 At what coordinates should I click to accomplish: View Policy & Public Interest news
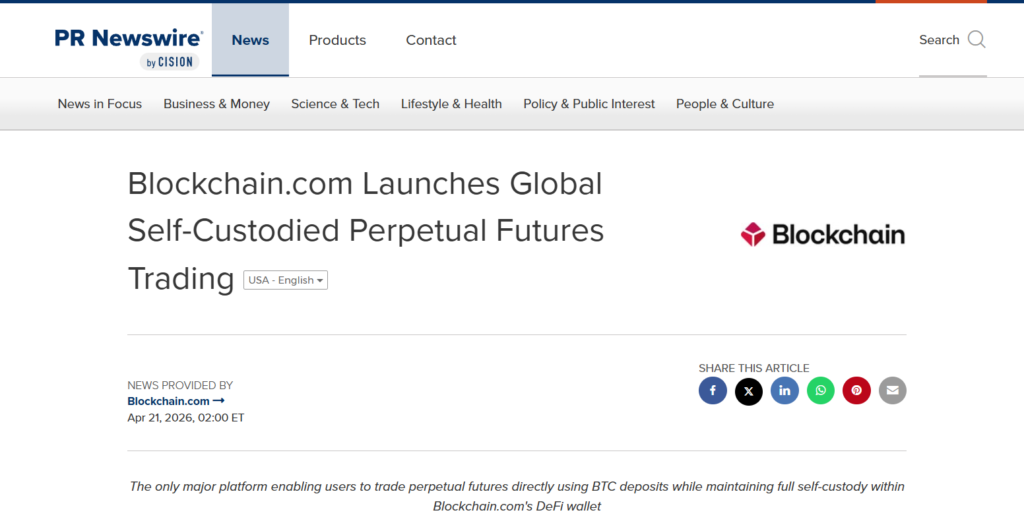(589, 104)
